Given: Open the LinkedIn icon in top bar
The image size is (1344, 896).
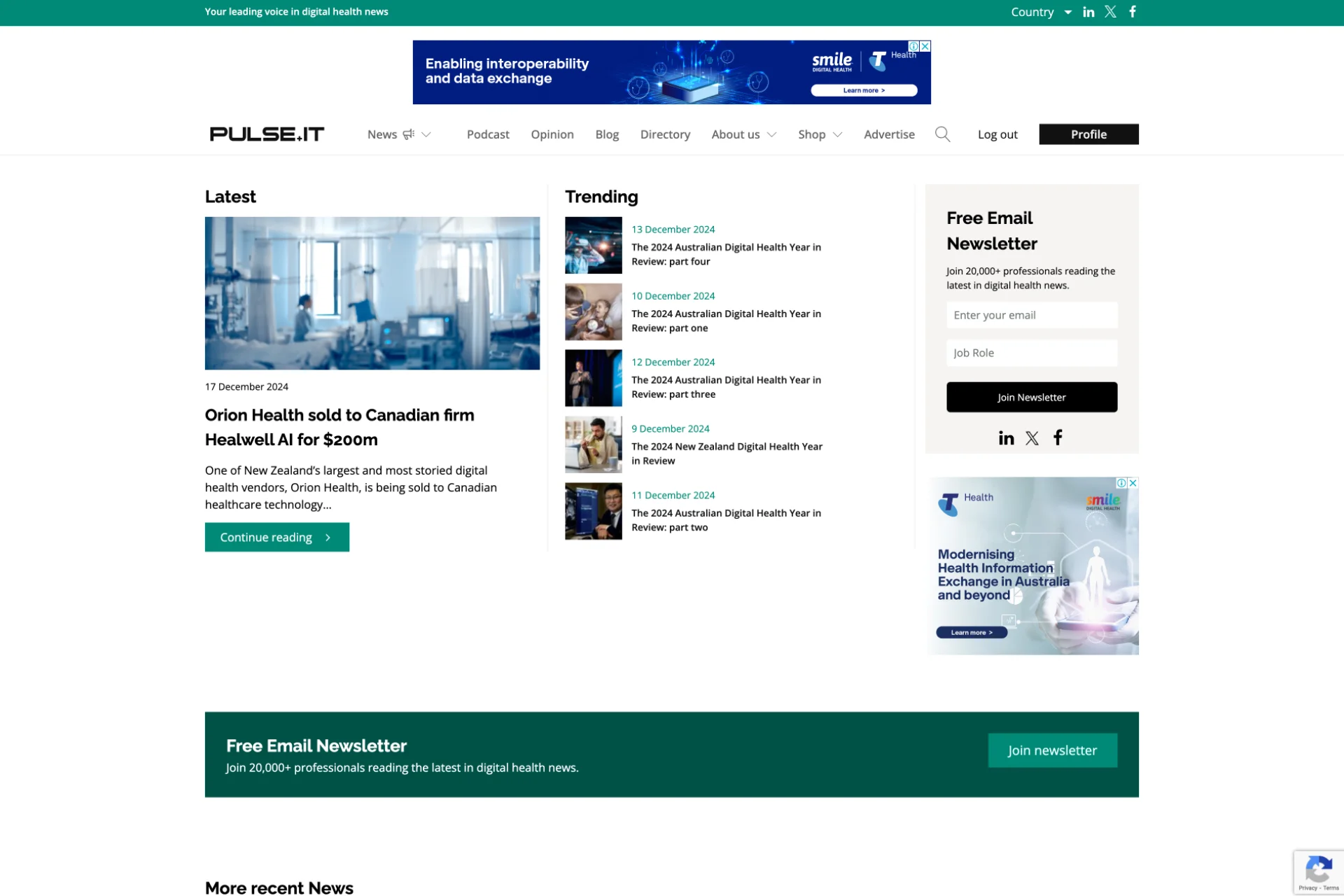Looking at the screenshot, I should point(1088,12).
